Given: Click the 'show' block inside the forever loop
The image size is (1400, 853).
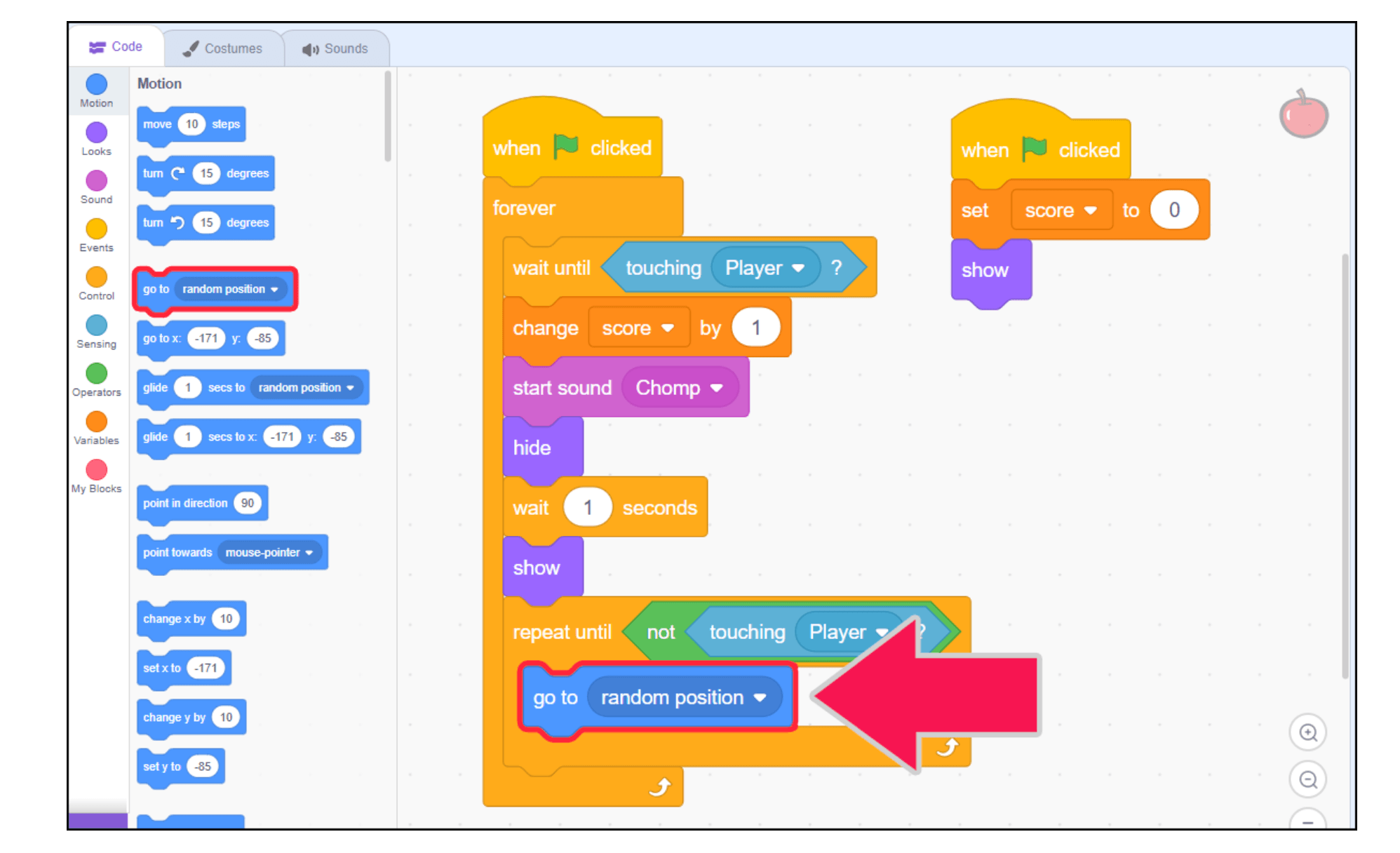Looking at the screenshot, I should (x=542, y=567).
